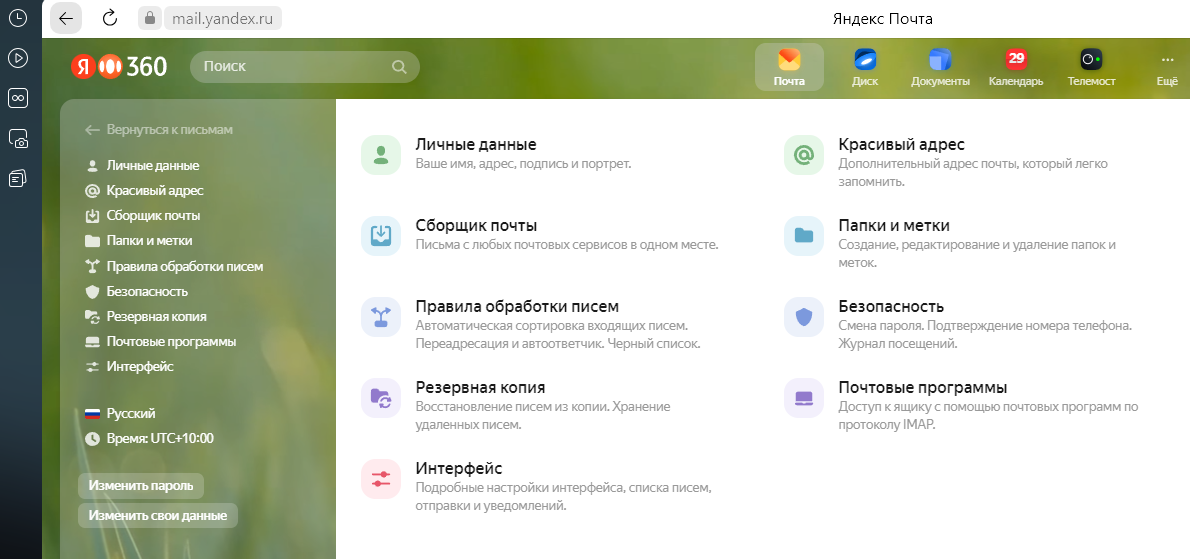The image size is (1190, 559).
Task: Click the green person icon for Личные данные
Action: (381, 155)
